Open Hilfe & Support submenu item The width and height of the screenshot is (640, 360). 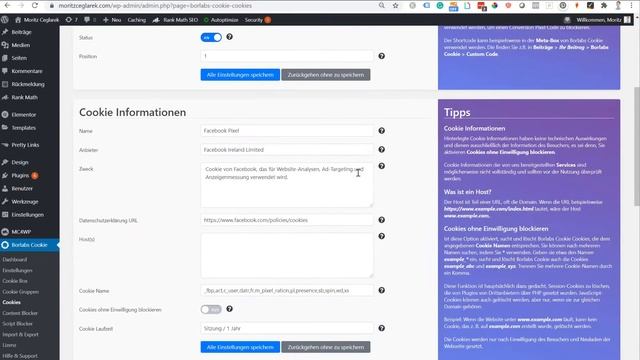point(20,356)
